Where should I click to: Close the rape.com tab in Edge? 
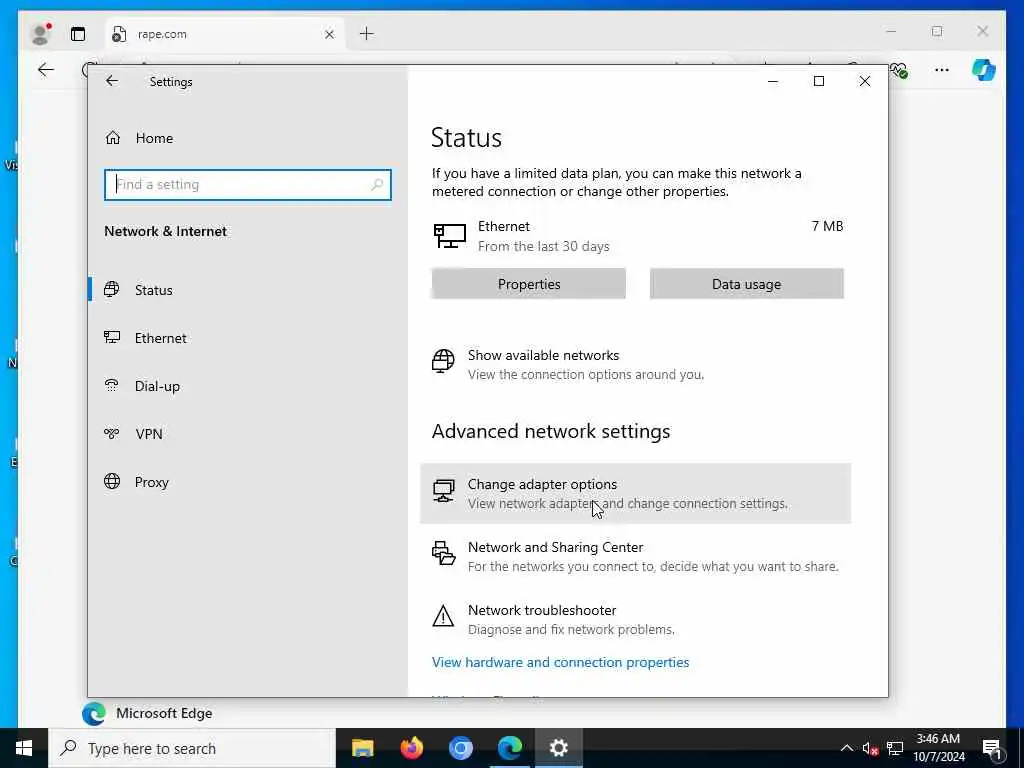pyautogui.click(x=329, y=34)
